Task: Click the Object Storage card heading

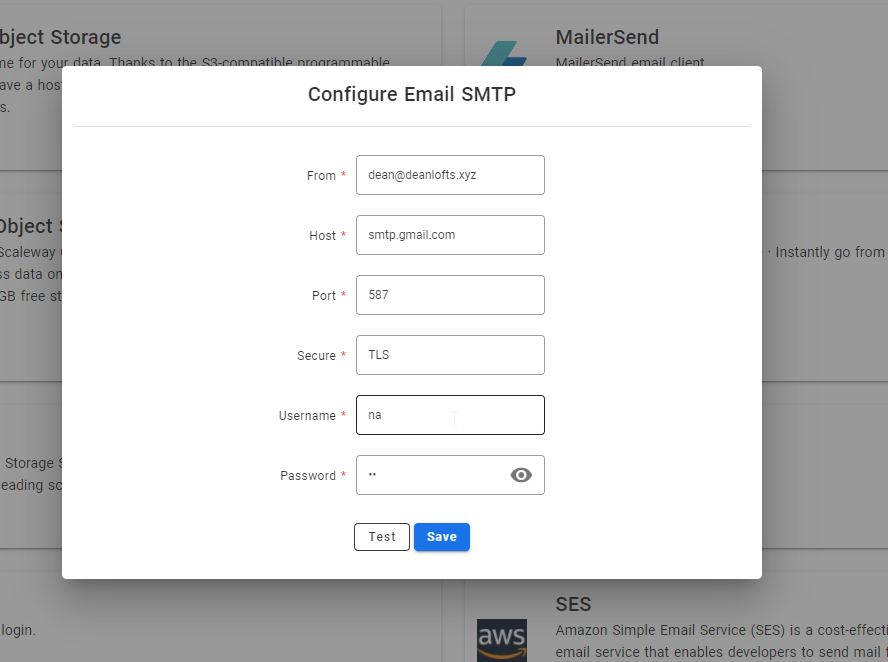Action: 60,37
